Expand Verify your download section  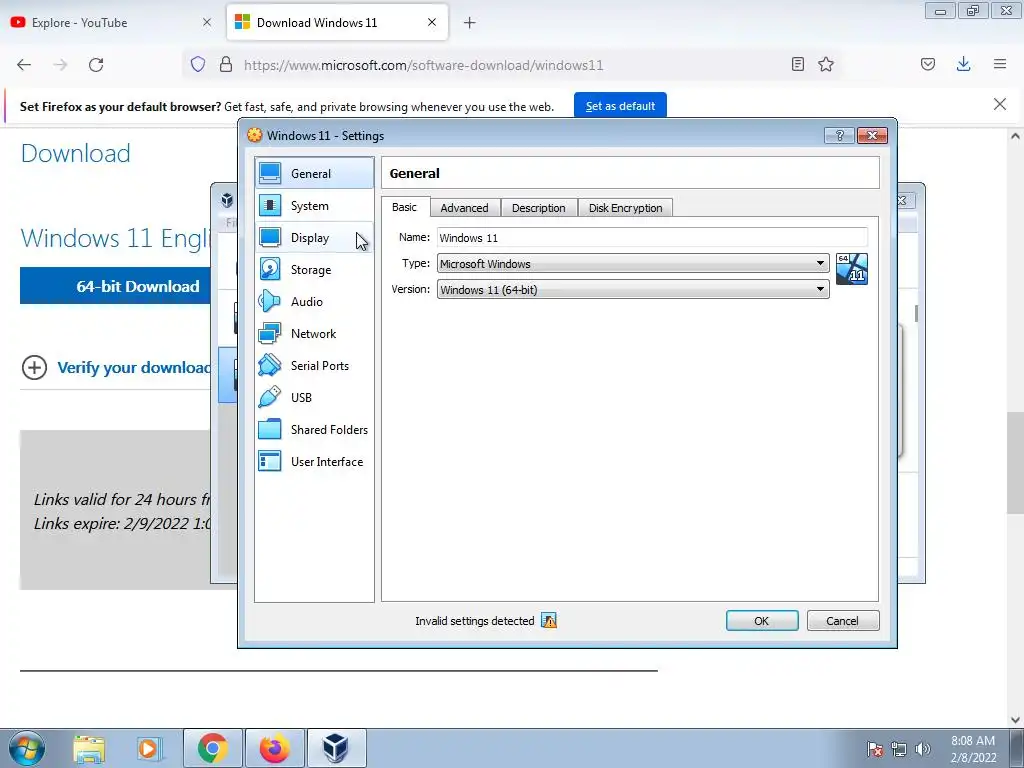coord(116,367)
